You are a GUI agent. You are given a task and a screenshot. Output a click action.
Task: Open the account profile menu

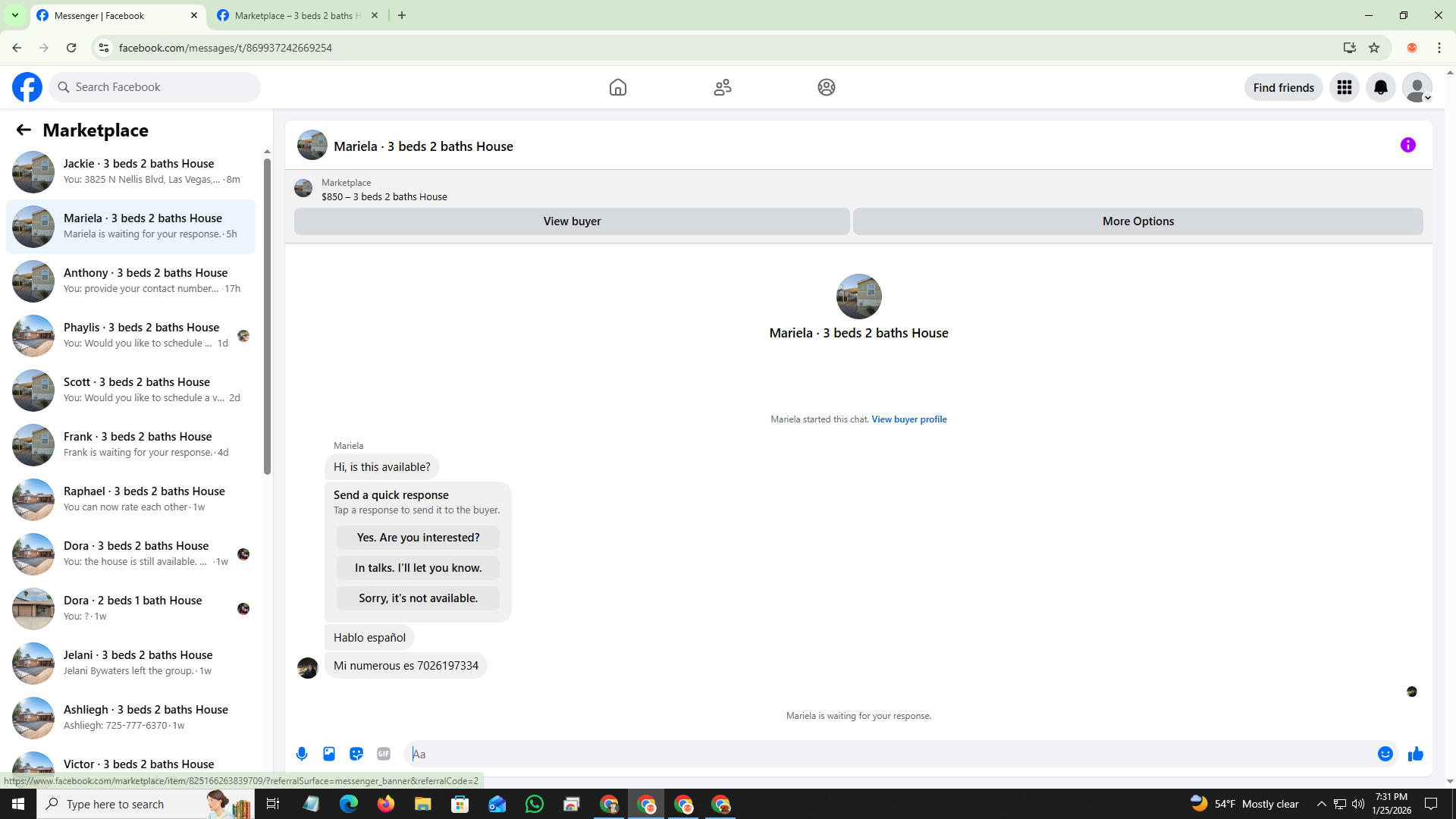click(x=1417, y=87)
